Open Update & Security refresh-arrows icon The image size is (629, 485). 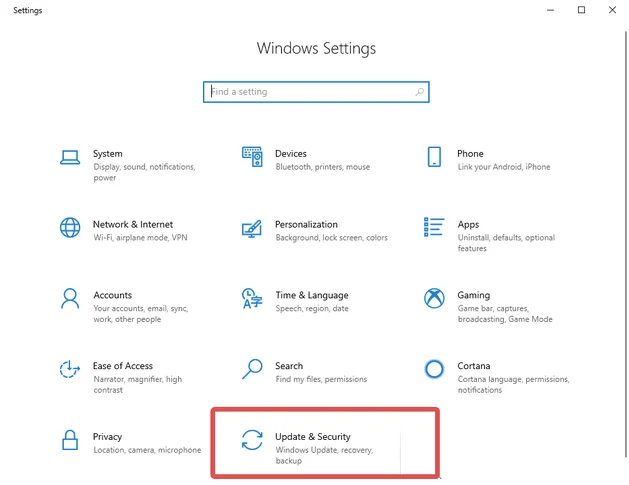[x=252, y=440]
